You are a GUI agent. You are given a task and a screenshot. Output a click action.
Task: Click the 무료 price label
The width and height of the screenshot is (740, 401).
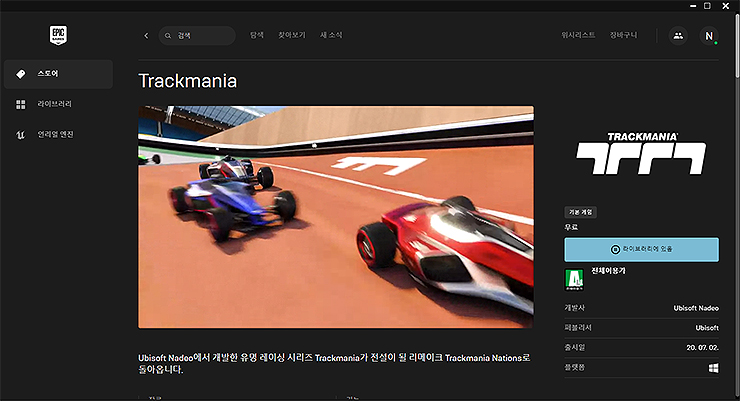coord(571,227)
